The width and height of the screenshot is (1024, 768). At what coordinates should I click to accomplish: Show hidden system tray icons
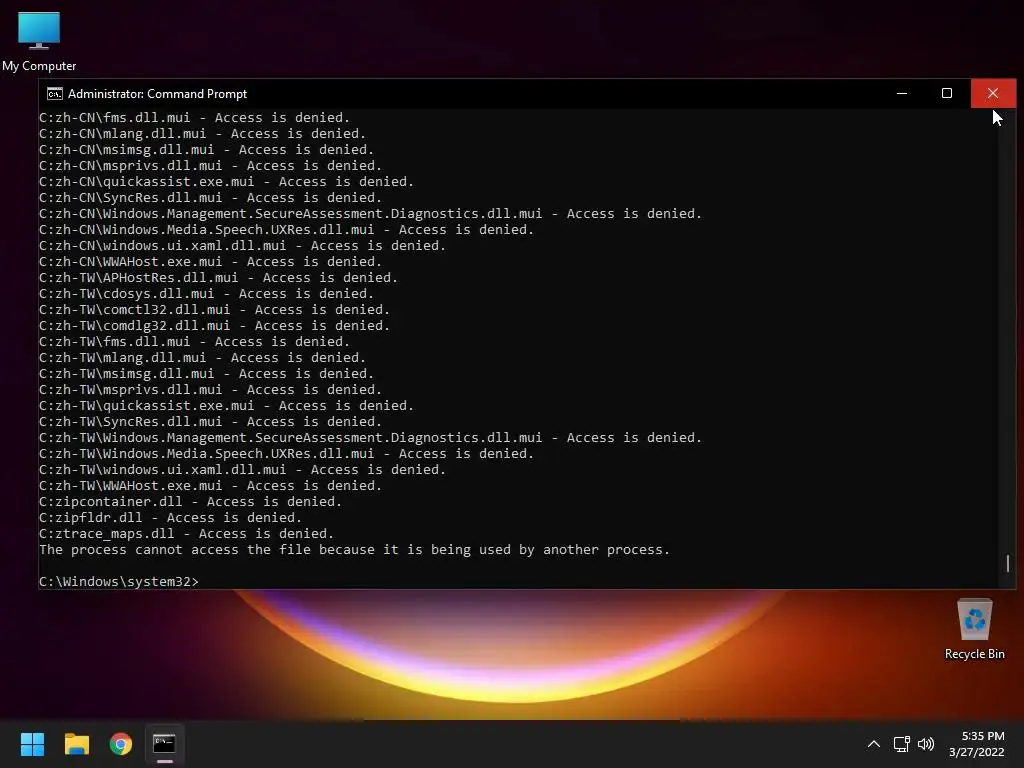tap(873, 744)
